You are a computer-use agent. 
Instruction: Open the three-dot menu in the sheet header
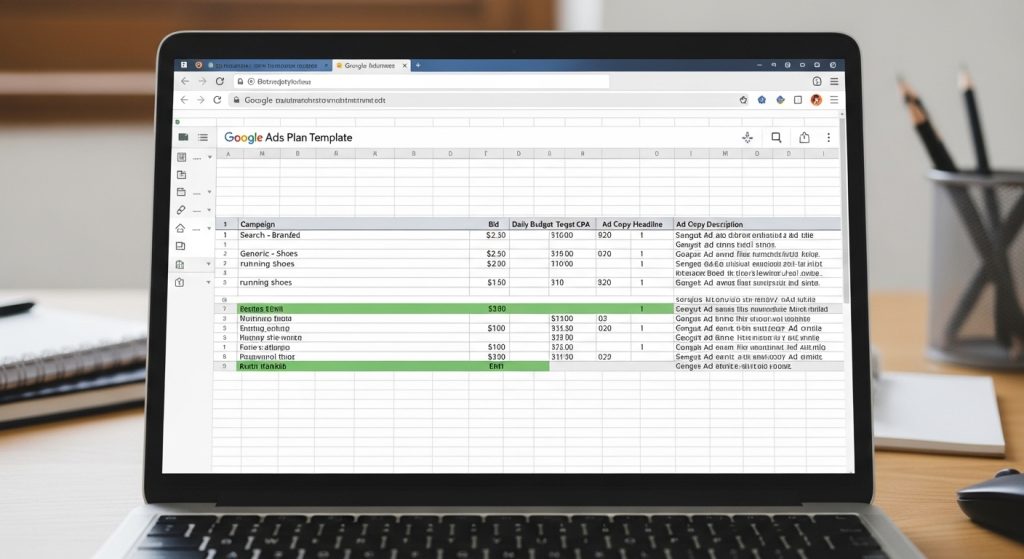point(828,137)
